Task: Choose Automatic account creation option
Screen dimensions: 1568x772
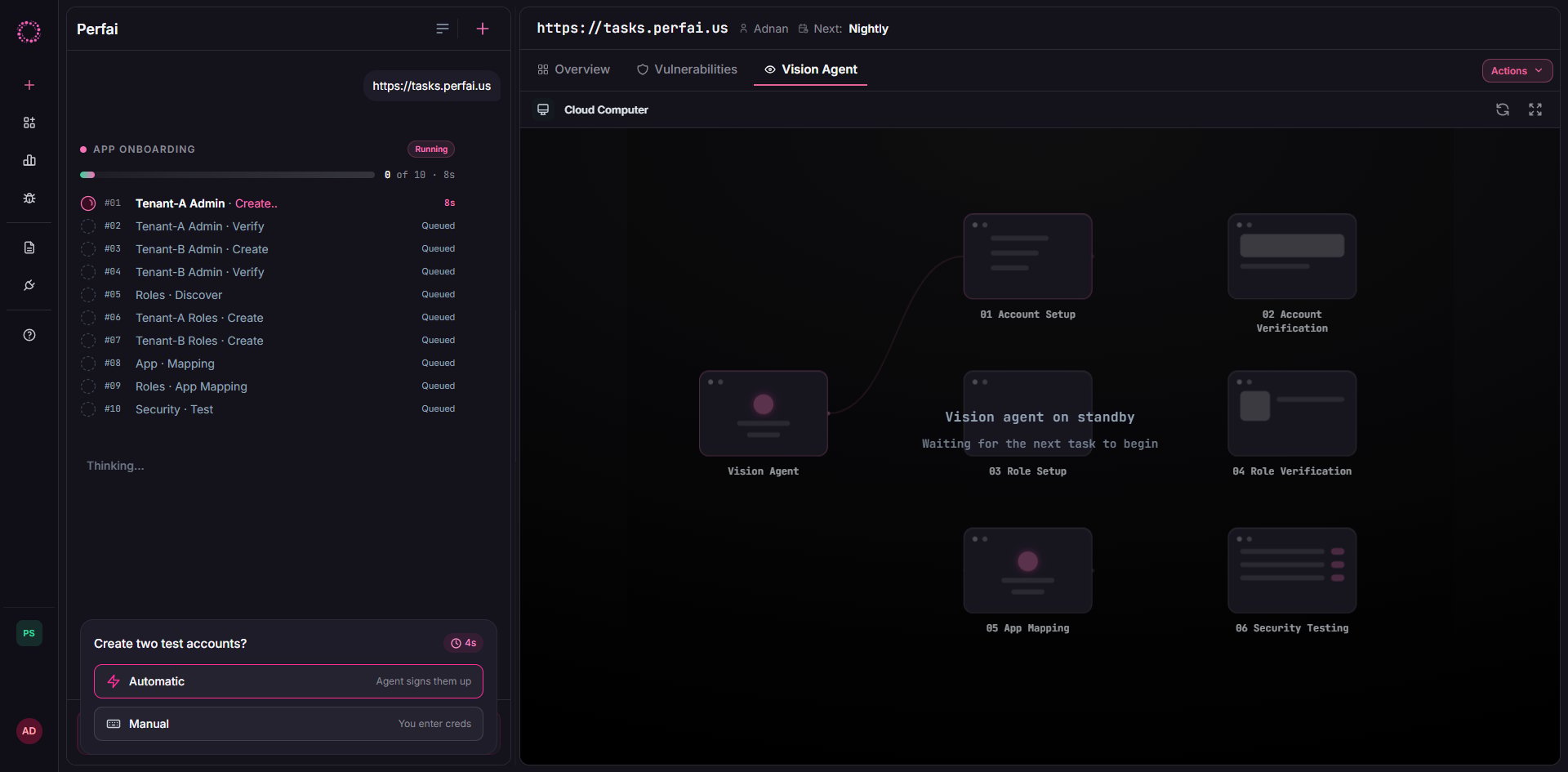Action: tap(288, 681)
